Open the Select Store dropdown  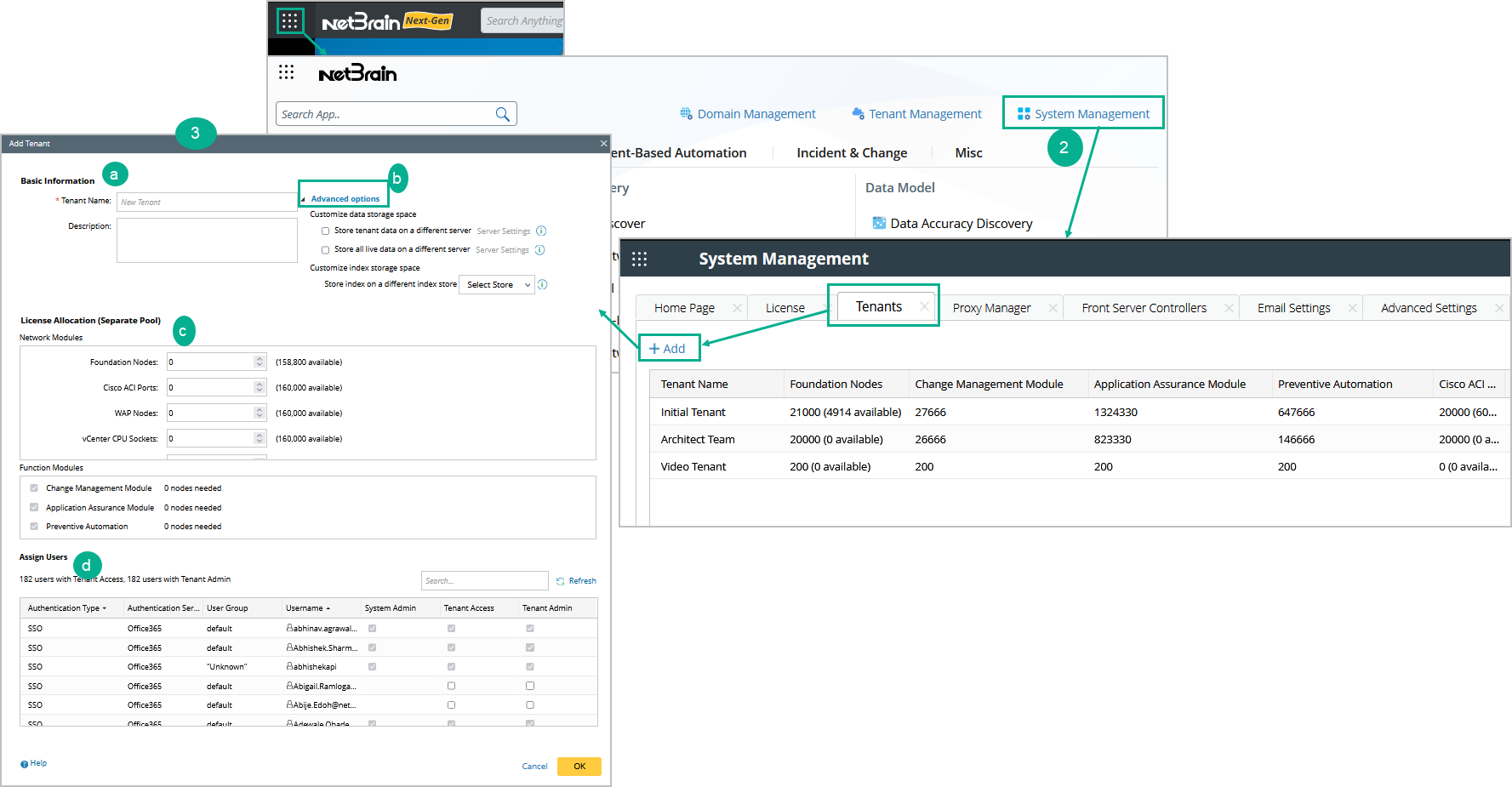(x=497, y=285)
